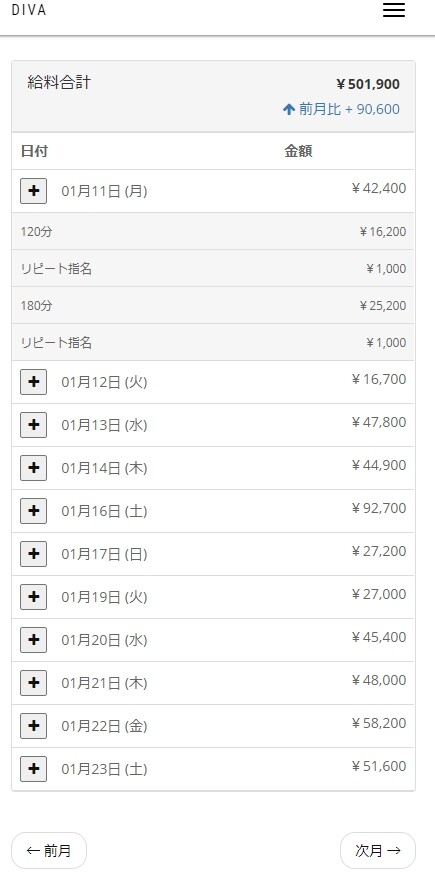
Task: Open breakdown for 01月19日 (火)
Action: click(x=34, y=597)
